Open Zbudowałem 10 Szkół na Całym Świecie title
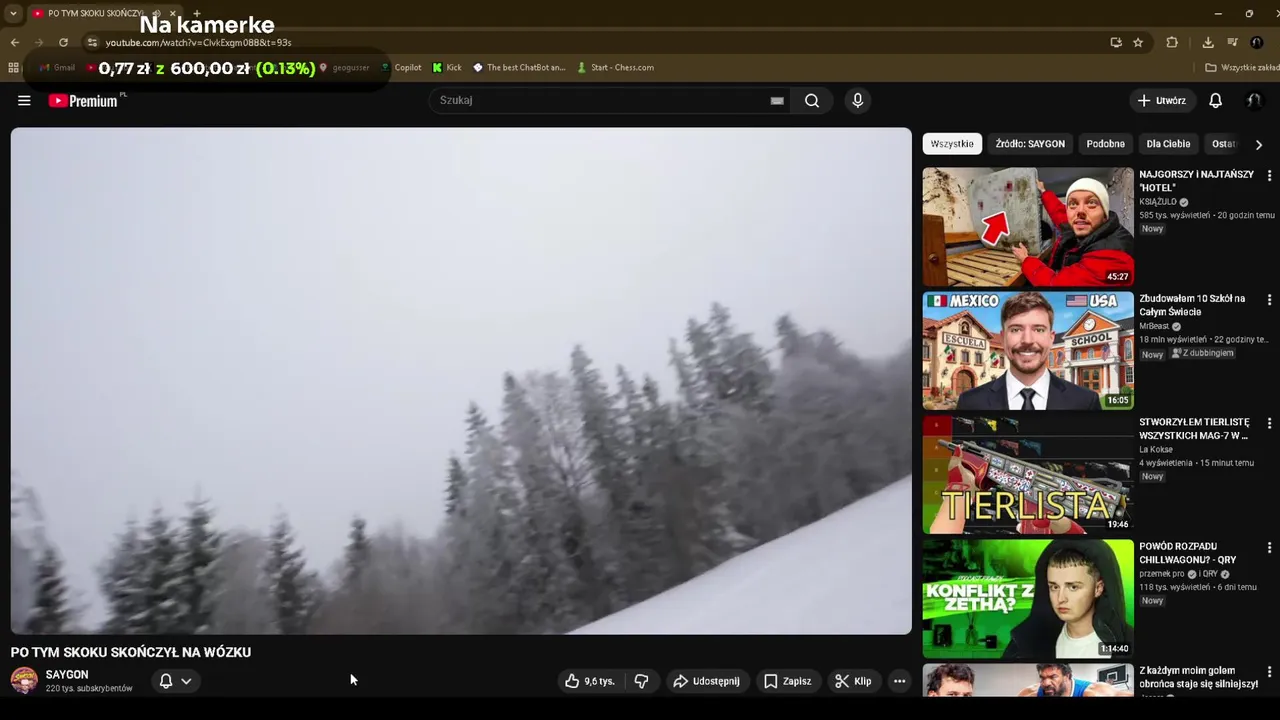This screenshot has width=1280, height=720. click(1192, 305)
